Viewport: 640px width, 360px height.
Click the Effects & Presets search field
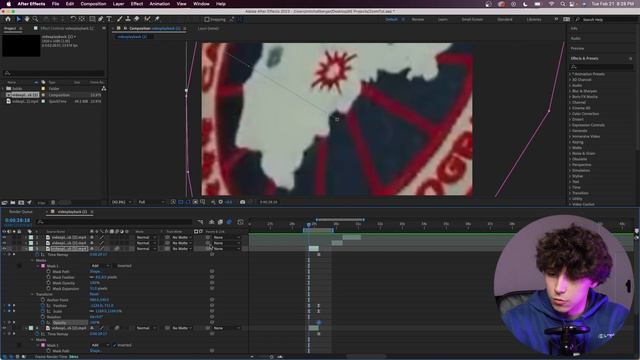coord(601,66)
